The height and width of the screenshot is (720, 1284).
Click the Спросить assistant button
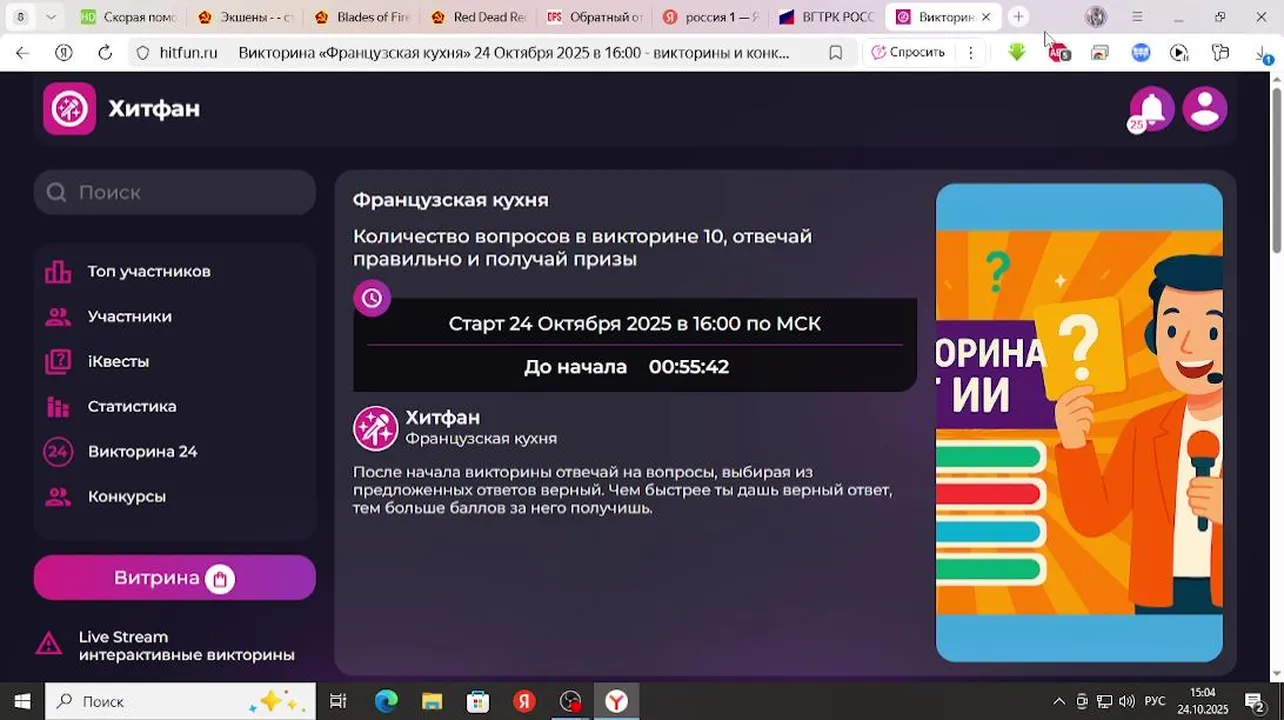908,53
